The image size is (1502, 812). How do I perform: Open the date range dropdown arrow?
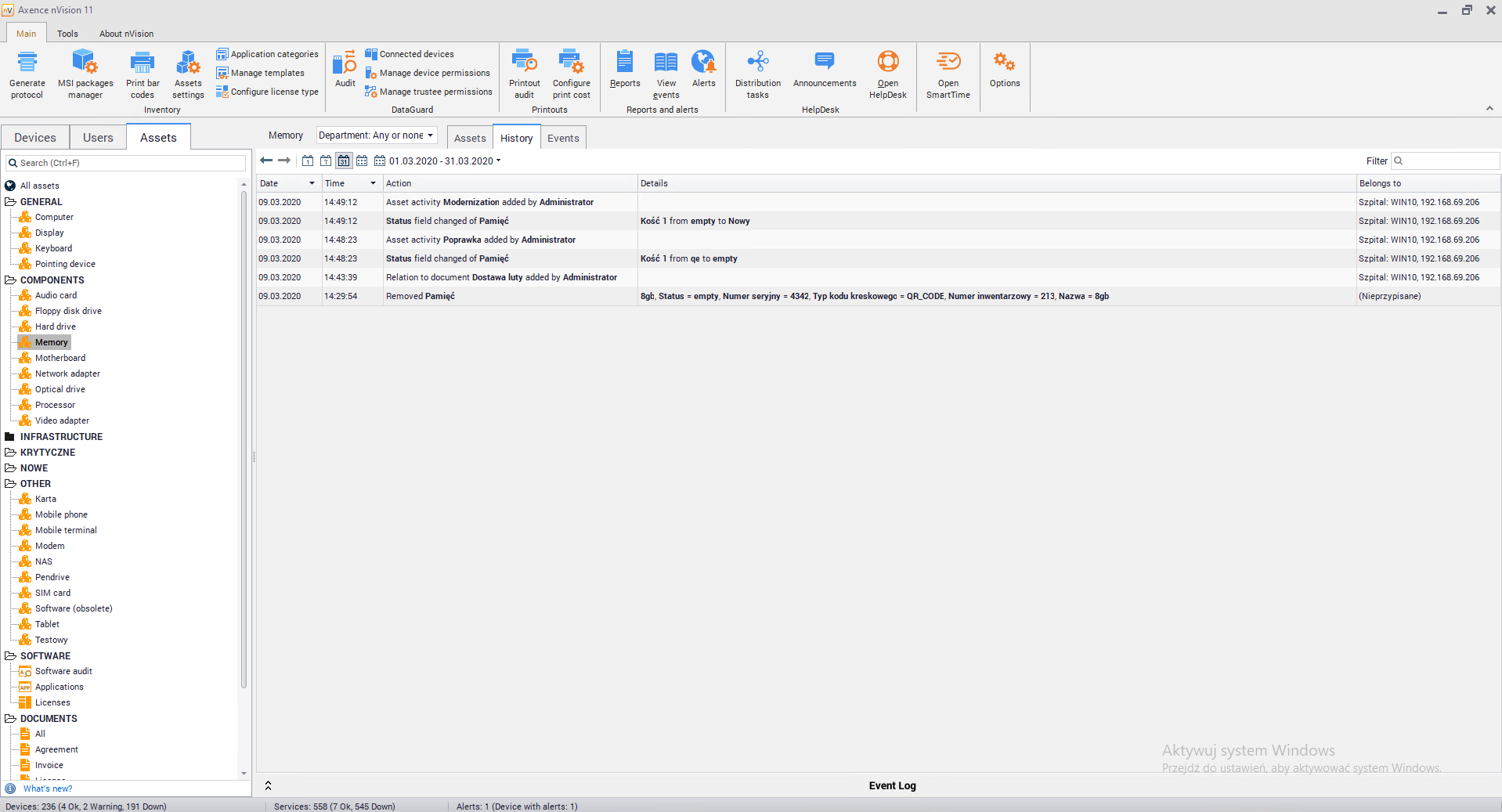point(498,161)
